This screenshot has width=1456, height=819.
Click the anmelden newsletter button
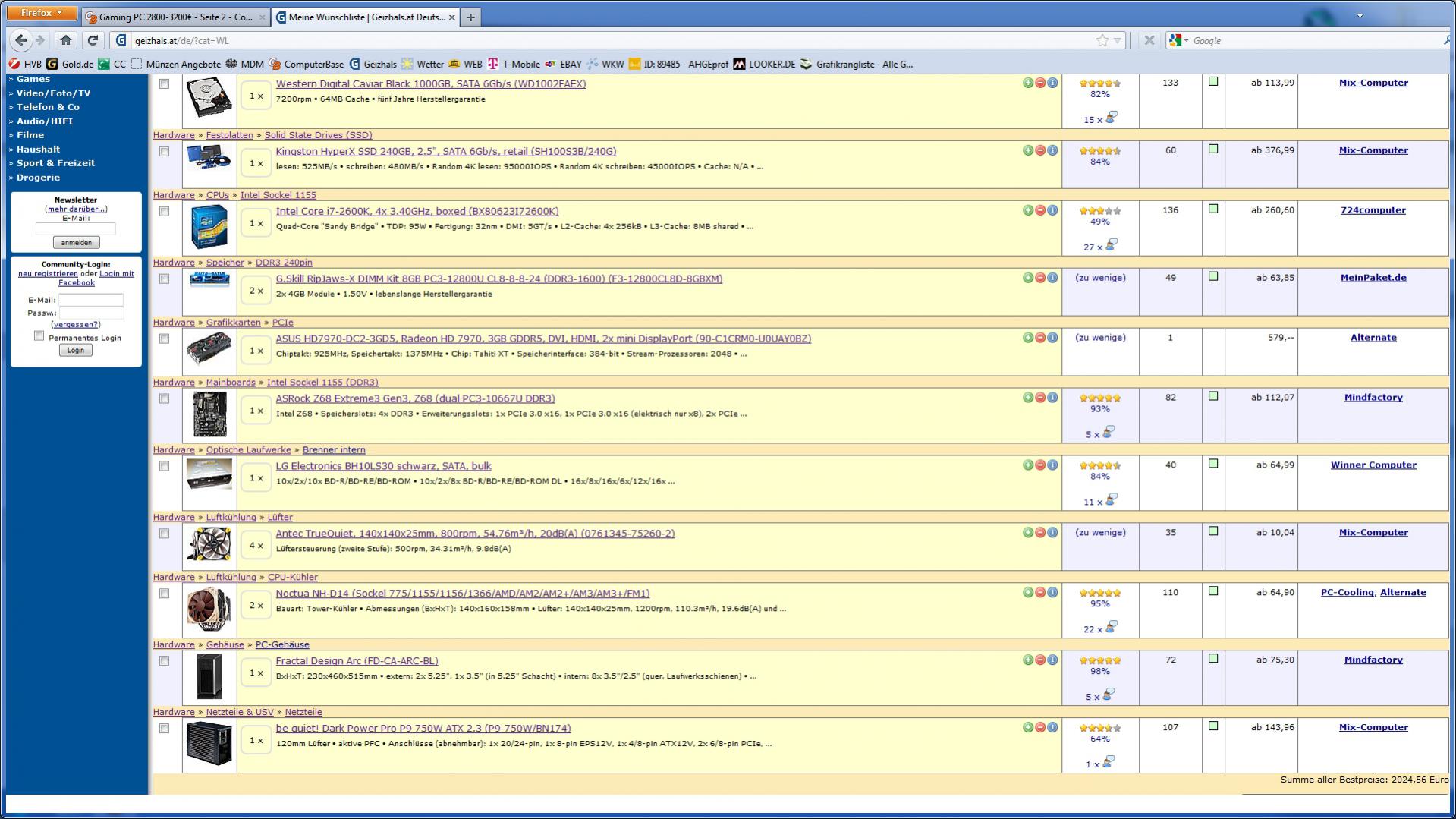pos(76,243)
